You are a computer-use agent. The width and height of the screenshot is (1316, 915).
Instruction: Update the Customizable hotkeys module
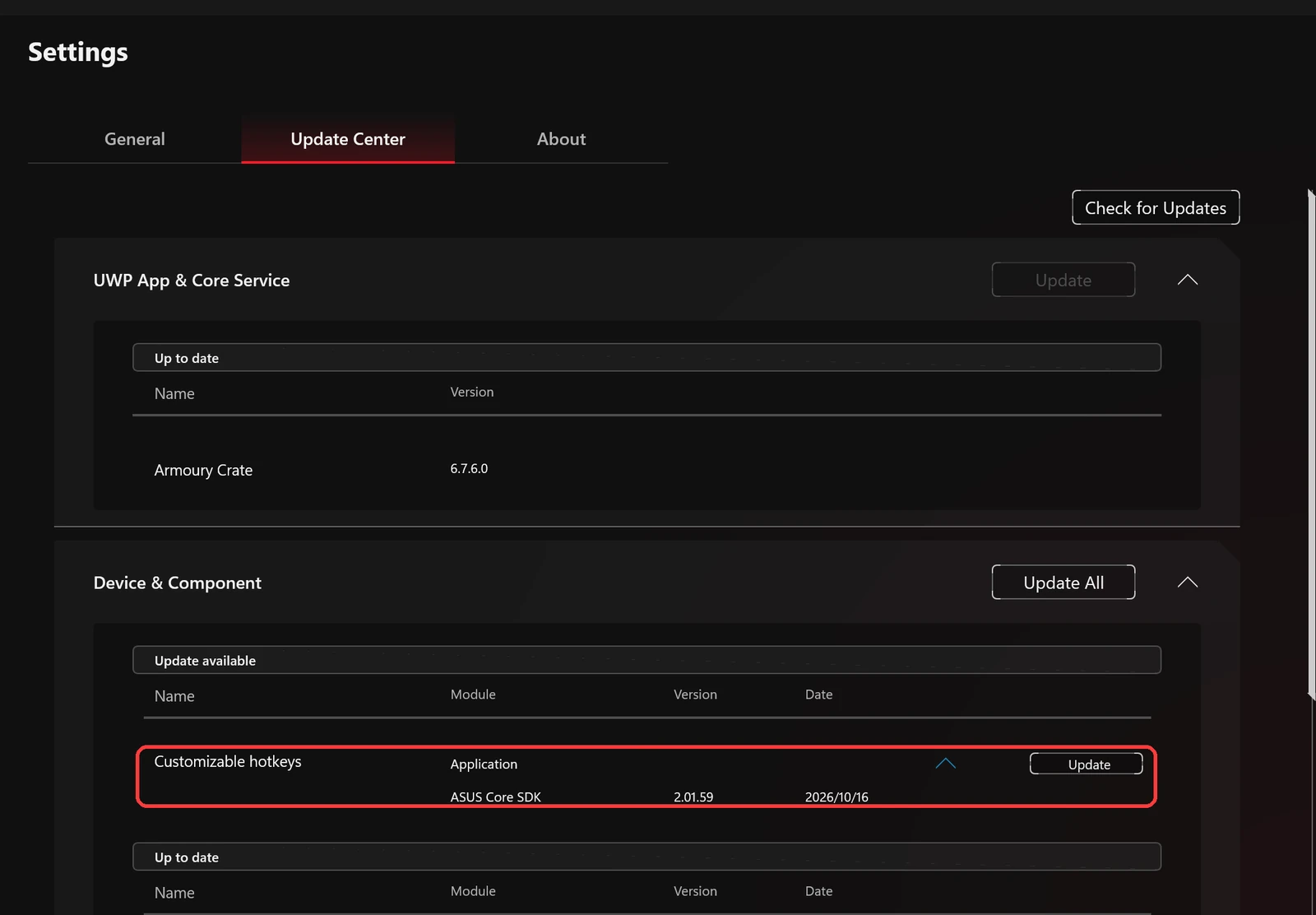(x=1087, y=764)
